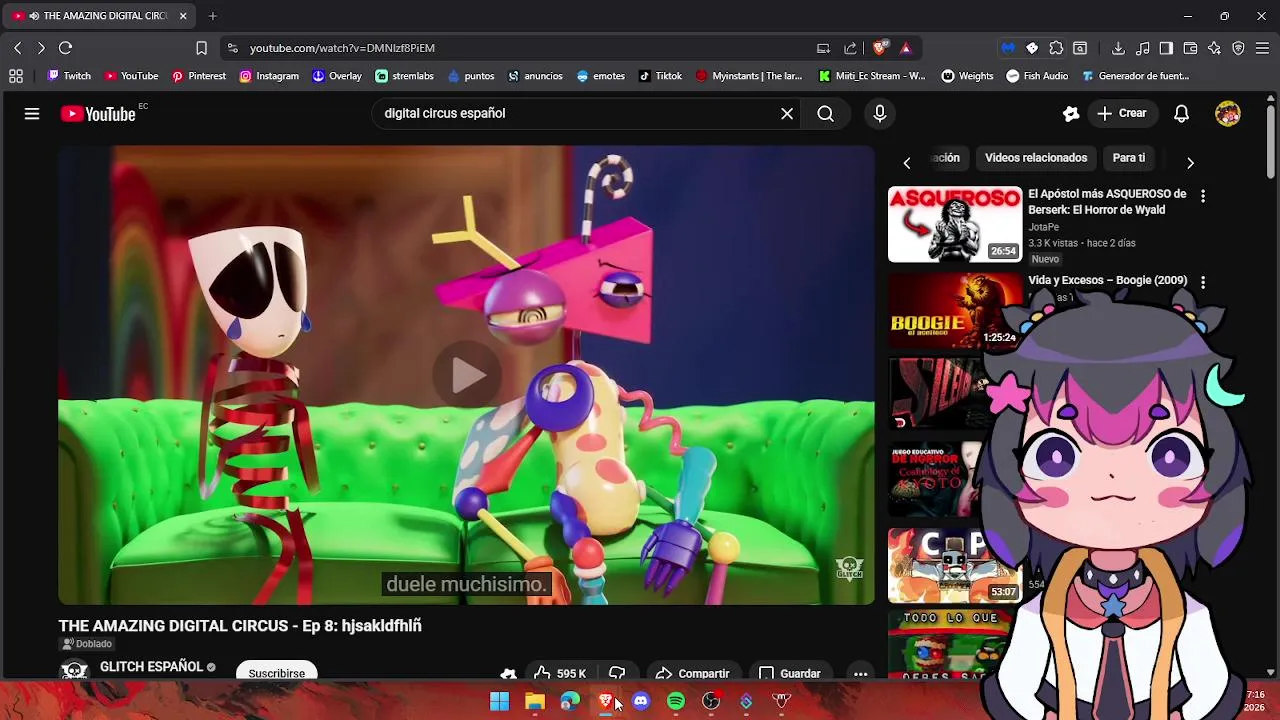Open Brave Shields lion icon
Image resolution: width=1280 pixels, height=720 pixels.
880,48
